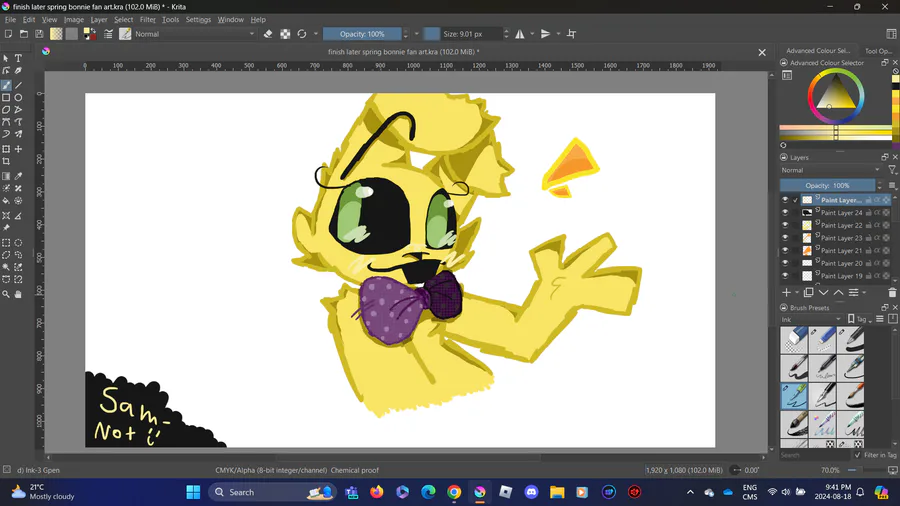Hide Paint Layer 23

pos(785,238)
